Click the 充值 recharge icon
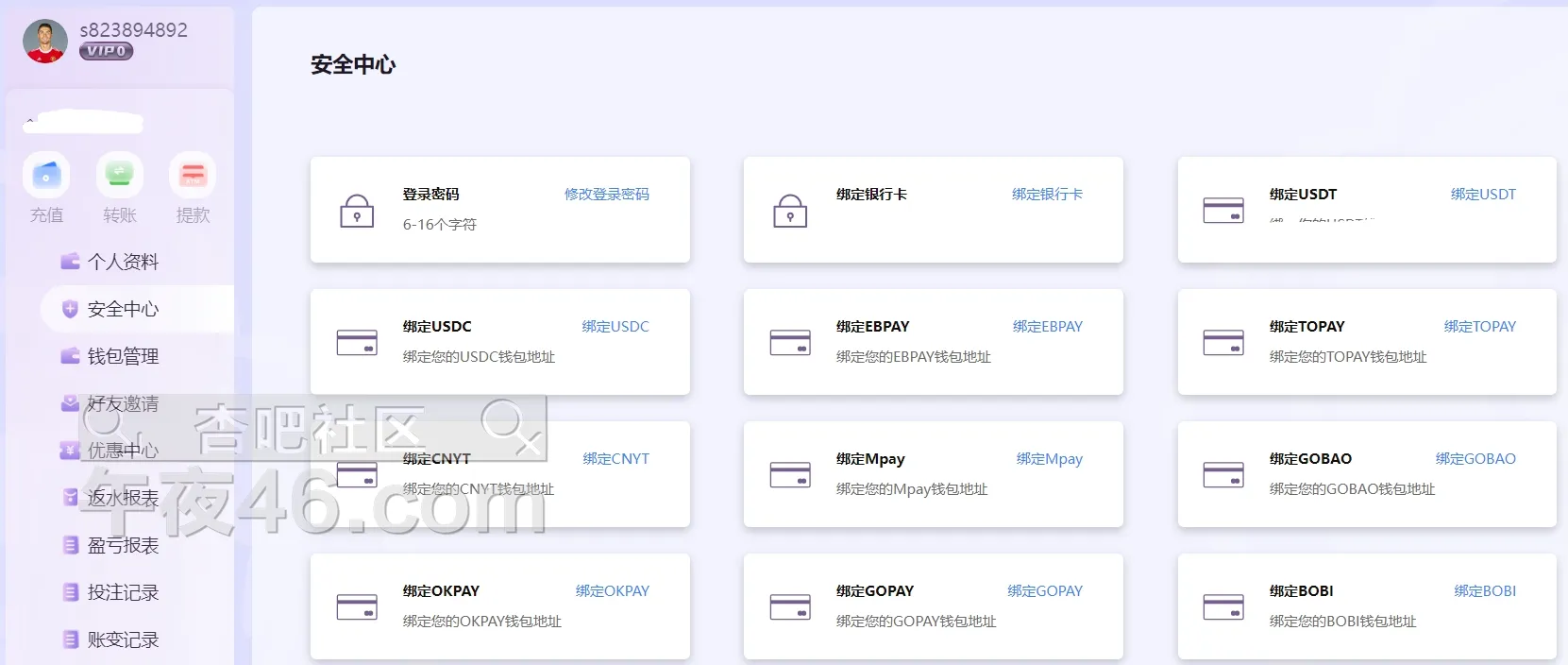This screenshot has height=665, width=1568. pos(46,176)
